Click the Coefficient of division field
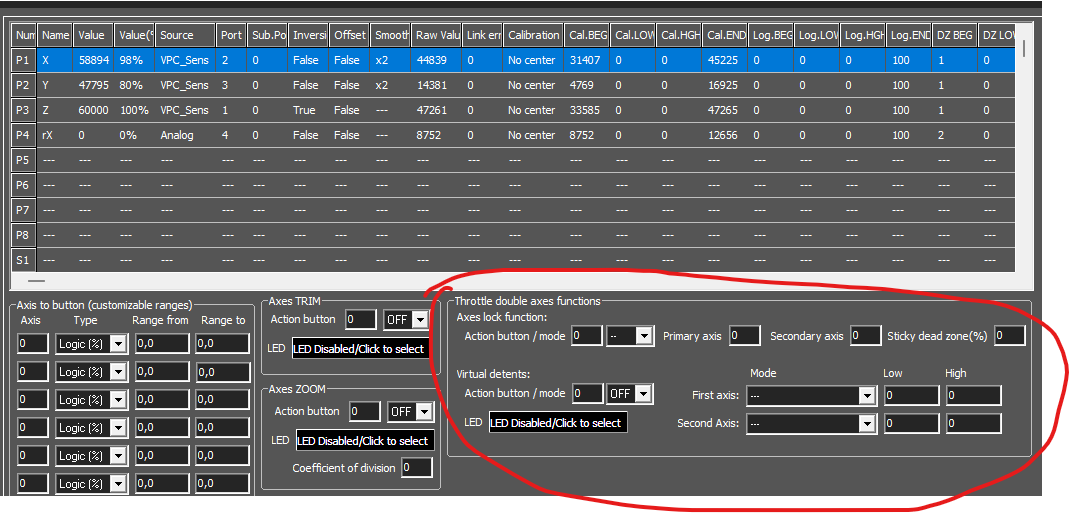 coord(417,468)
